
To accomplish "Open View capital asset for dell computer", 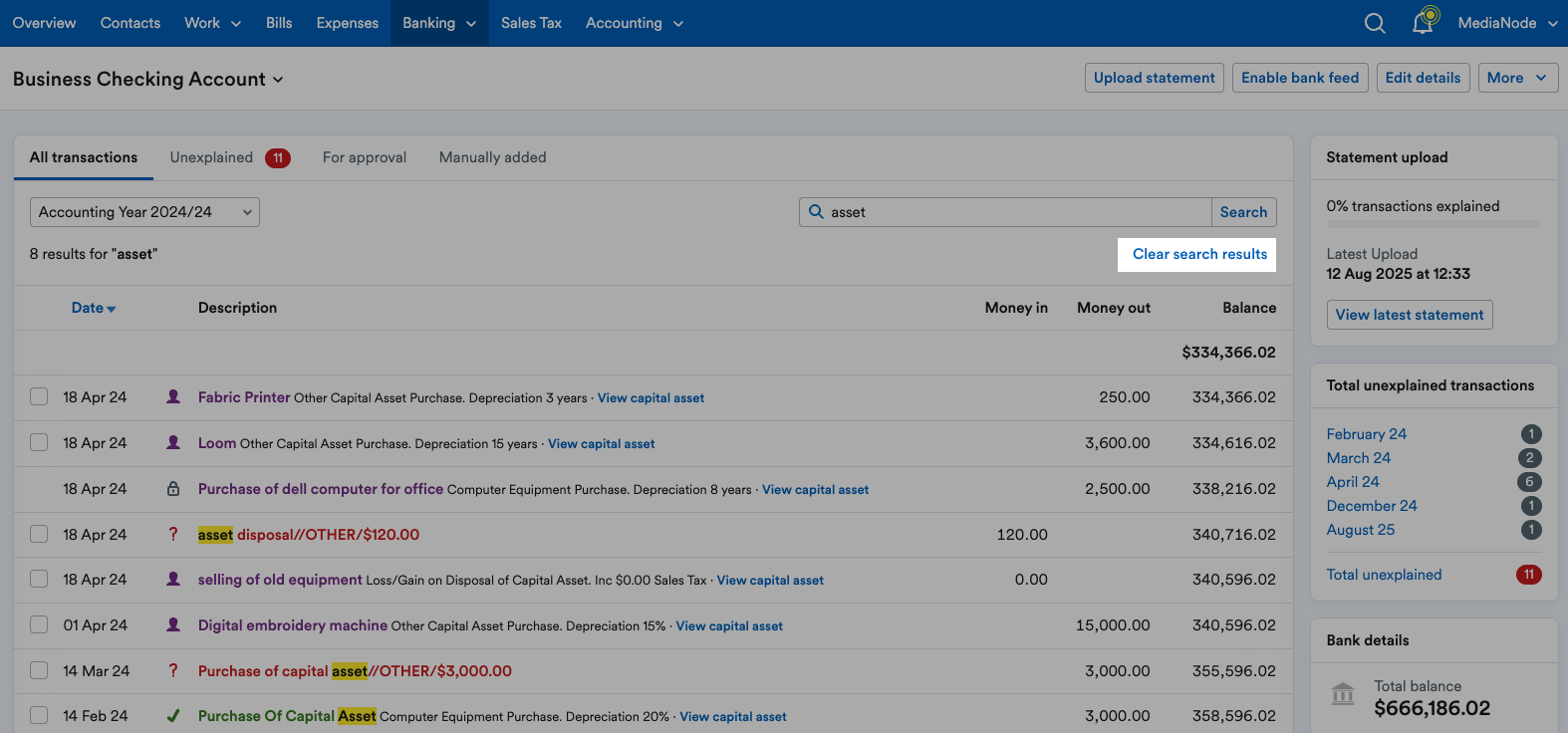I will click(815, 489).
